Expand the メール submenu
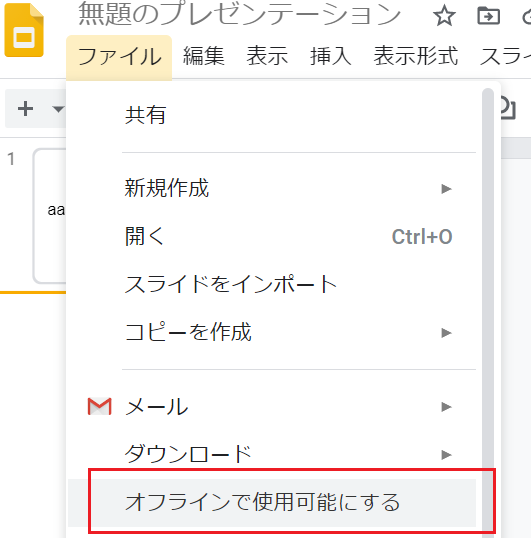Image resolution: width=531 pixels, height=538 pixels. pyautogui.click(x=272, y=407)
